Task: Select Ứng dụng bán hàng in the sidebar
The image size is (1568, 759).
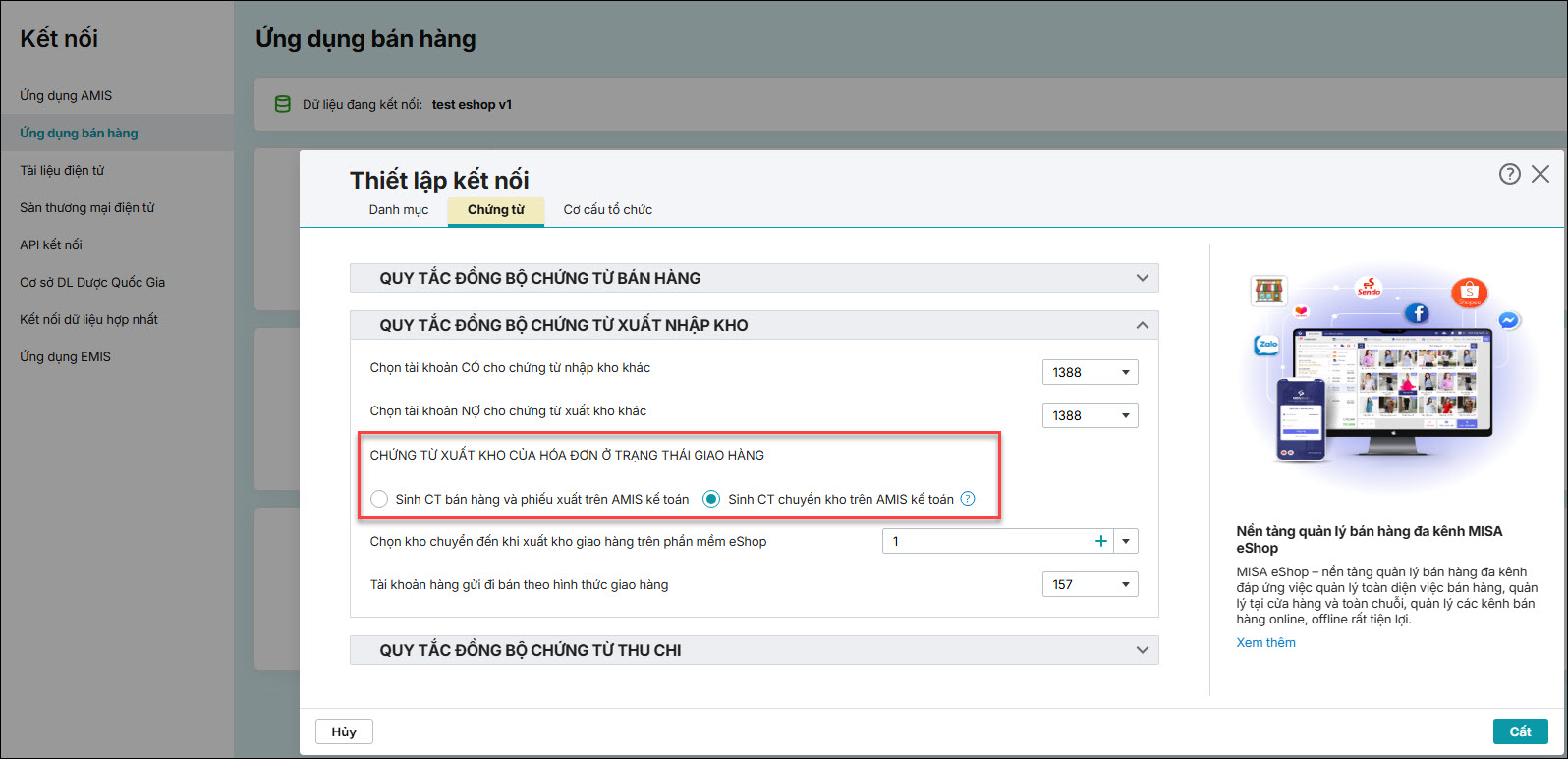Action: point(117,133)
